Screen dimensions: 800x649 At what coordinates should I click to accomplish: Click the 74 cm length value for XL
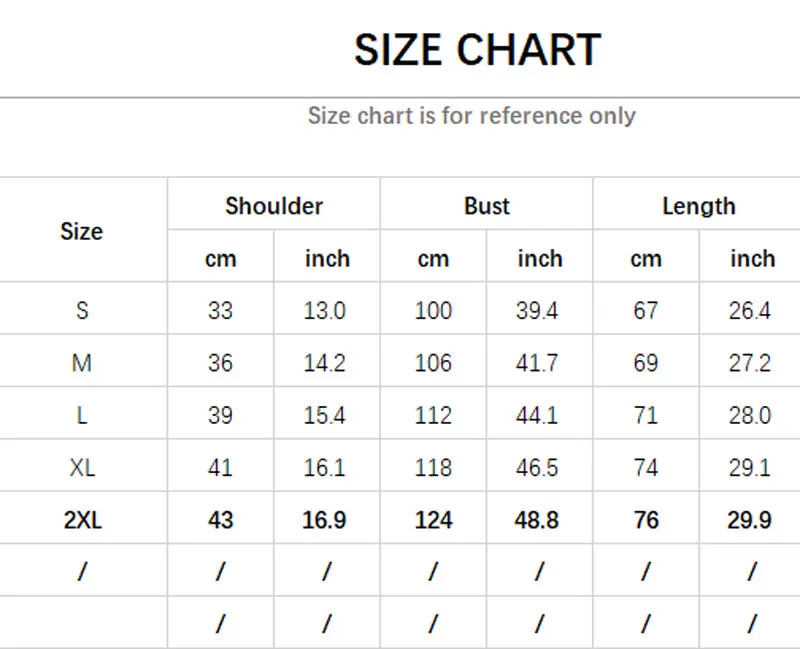646,467
